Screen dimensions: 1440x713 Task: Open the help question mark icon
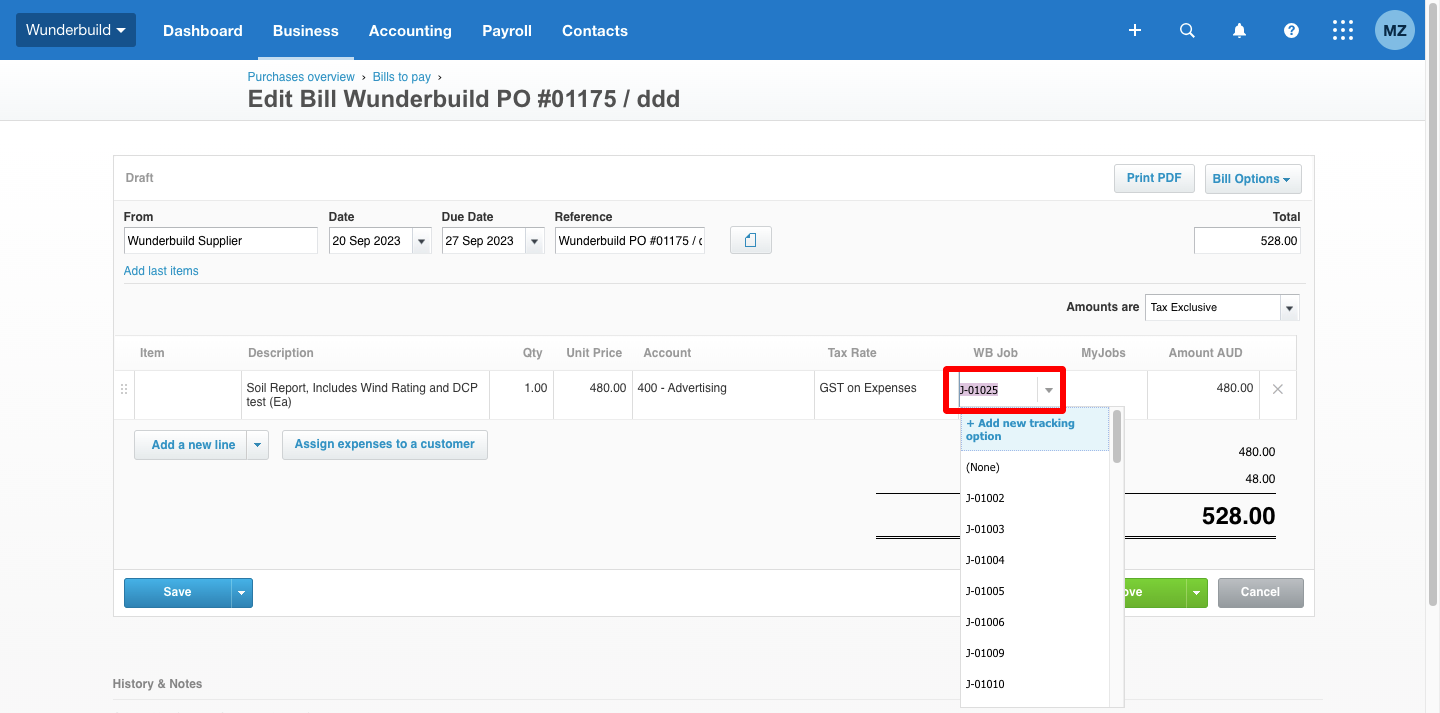click(1291, 31)
